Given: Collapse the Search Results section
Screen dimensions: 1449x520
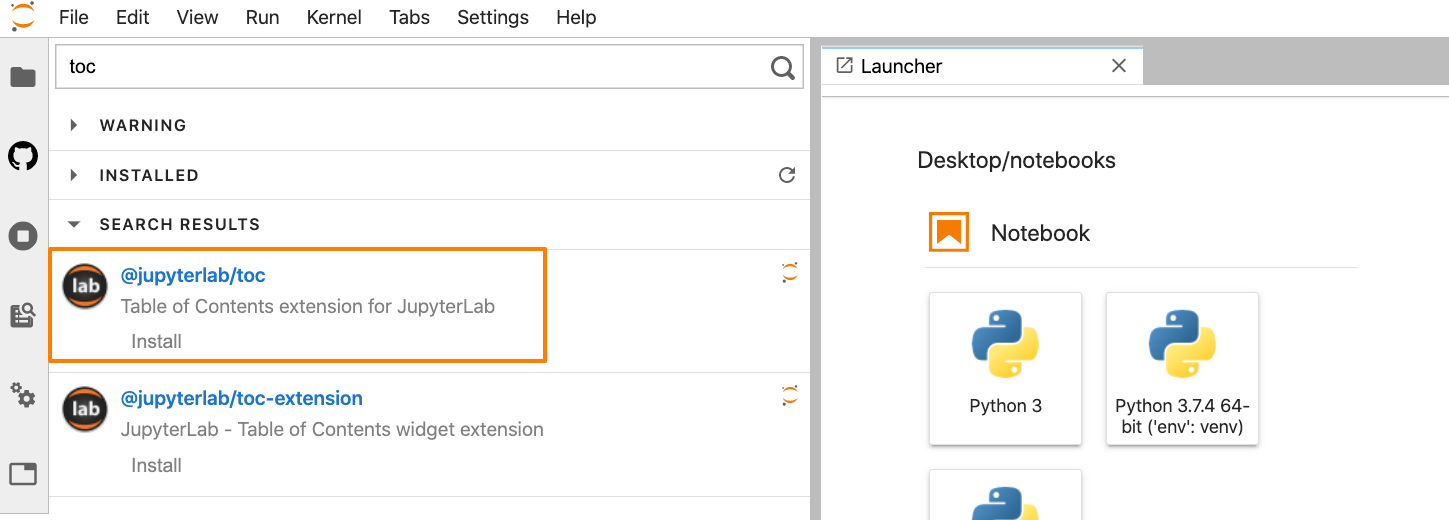Looking at the screenshot, I should tap(74, 224).
